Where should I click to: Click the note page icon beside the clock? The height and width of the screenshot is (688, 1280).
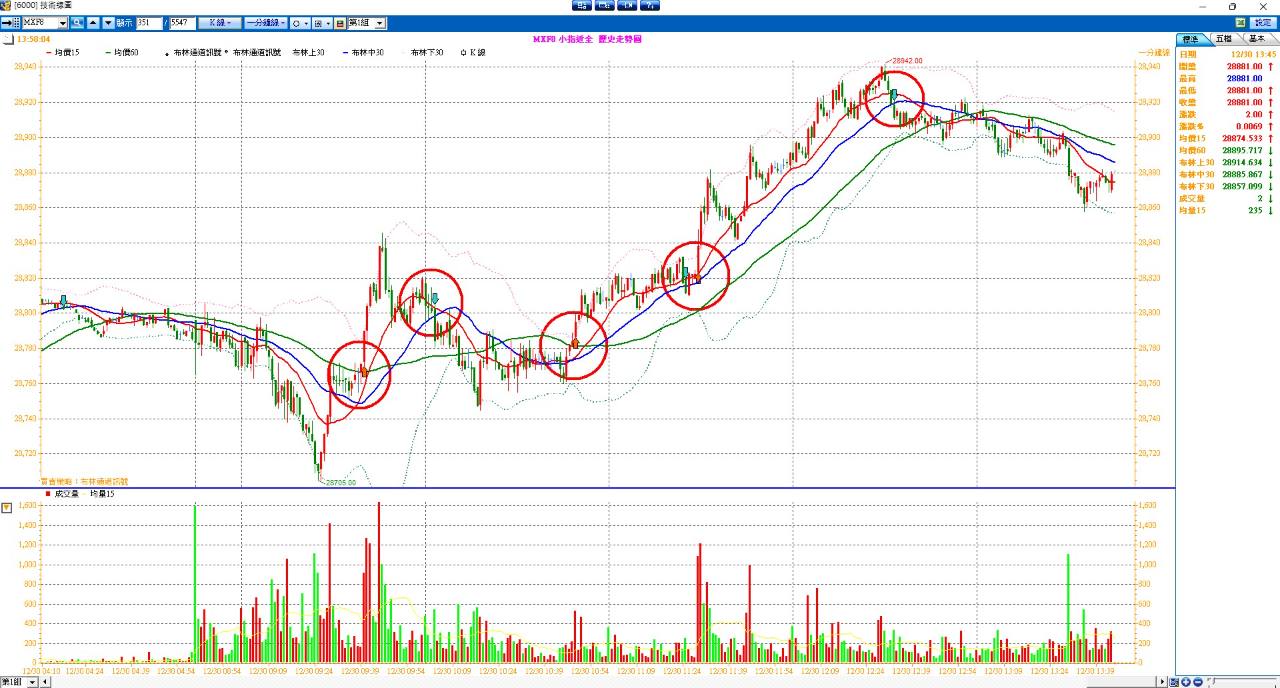coord(8,38)
